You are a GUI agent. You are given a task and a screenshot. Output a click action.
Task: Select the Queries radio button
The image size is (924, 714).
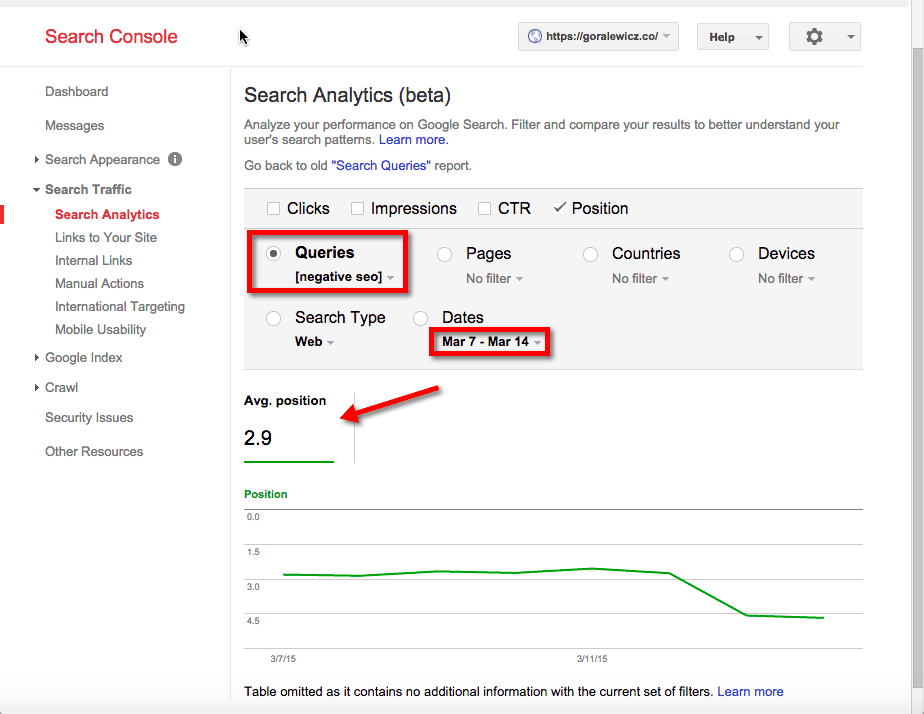[273, 253]
